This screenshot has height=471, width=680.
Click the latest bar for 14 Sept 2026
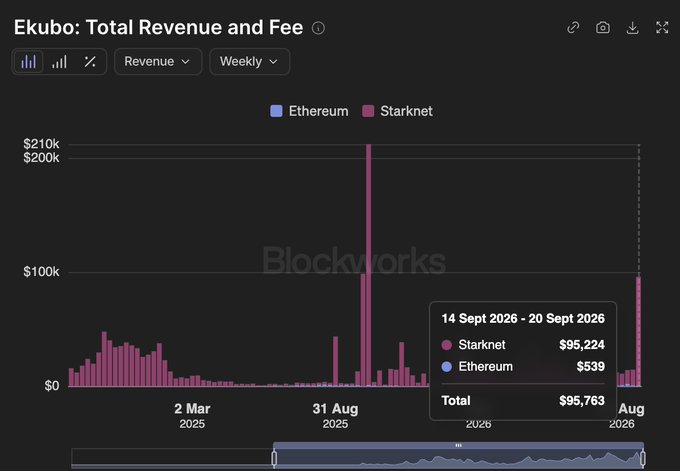tap(638, 331)
